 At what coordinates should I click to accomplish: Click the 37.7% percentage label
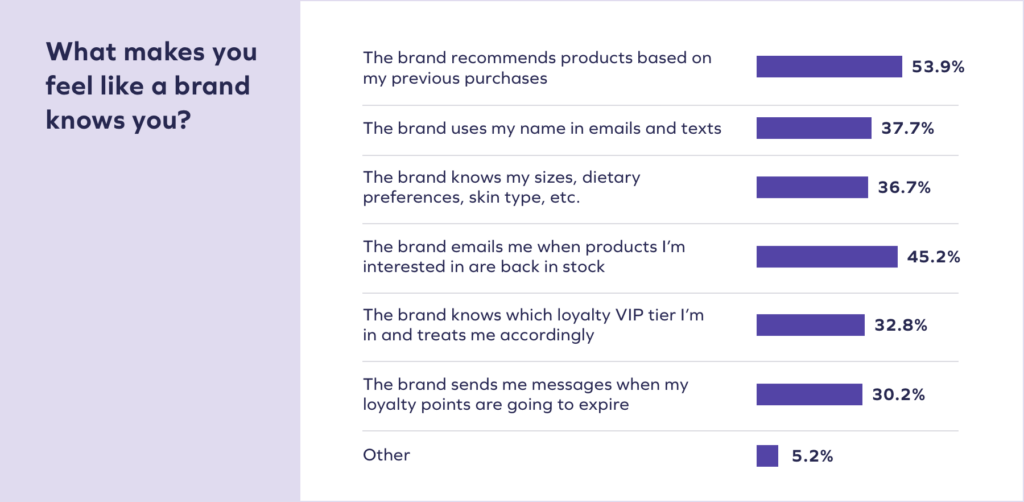[x=908, y=129]
